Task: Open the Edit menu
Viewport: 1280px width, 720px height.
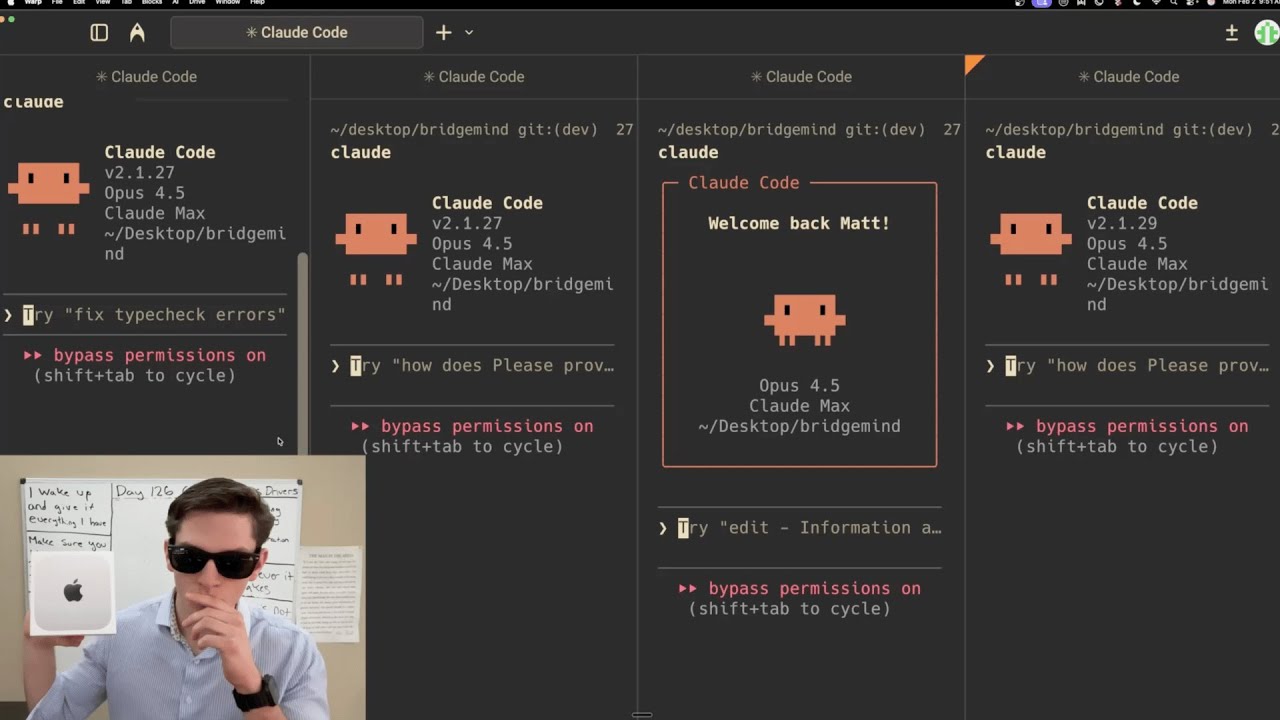Action: 79,3
